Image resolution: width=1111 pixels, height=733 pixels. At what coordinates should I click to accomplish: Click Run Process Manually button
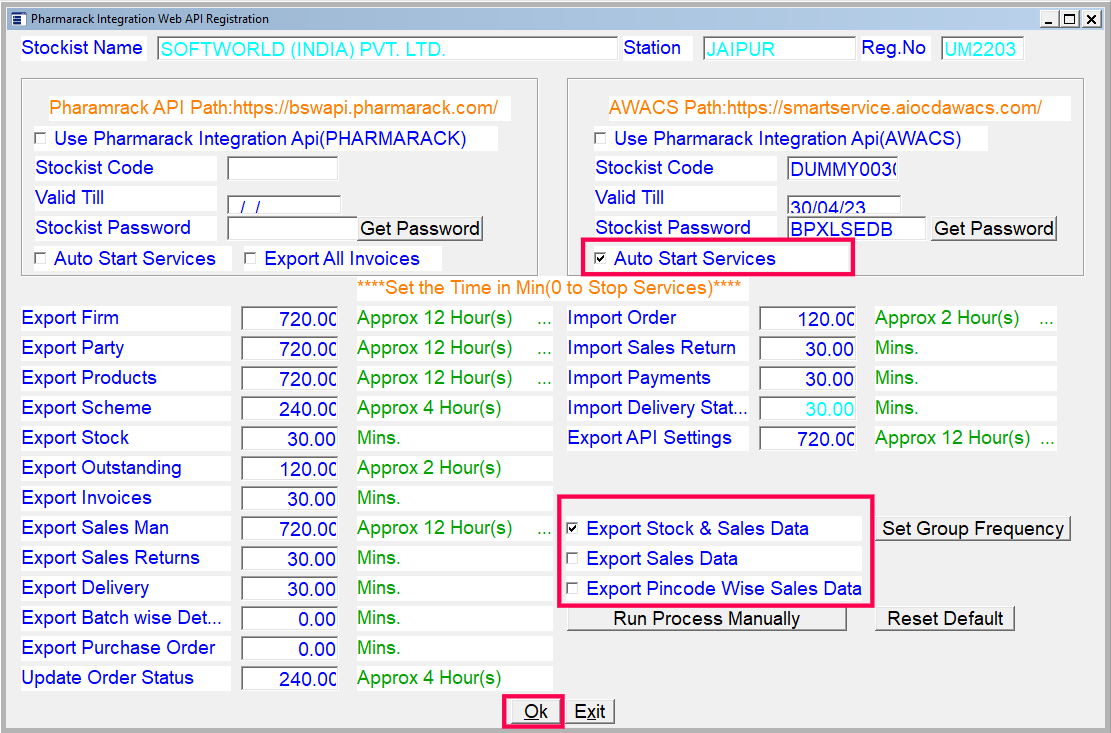(706, 618)
